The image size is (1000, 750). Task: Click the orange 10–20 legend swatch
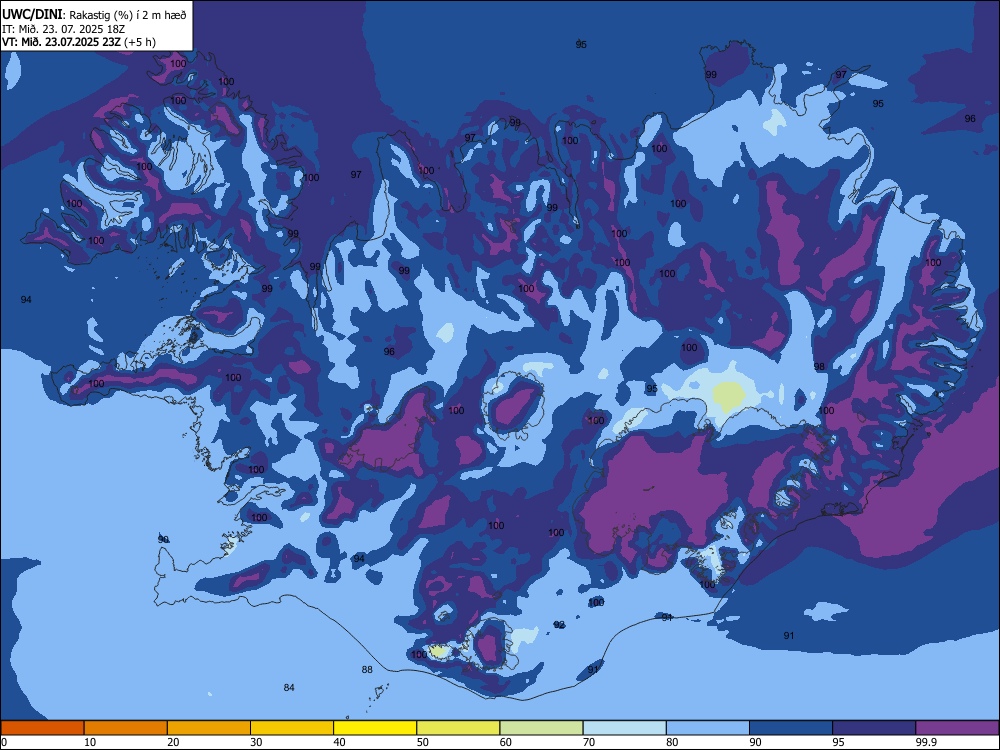pyautogui.click(x=126, y=728)
